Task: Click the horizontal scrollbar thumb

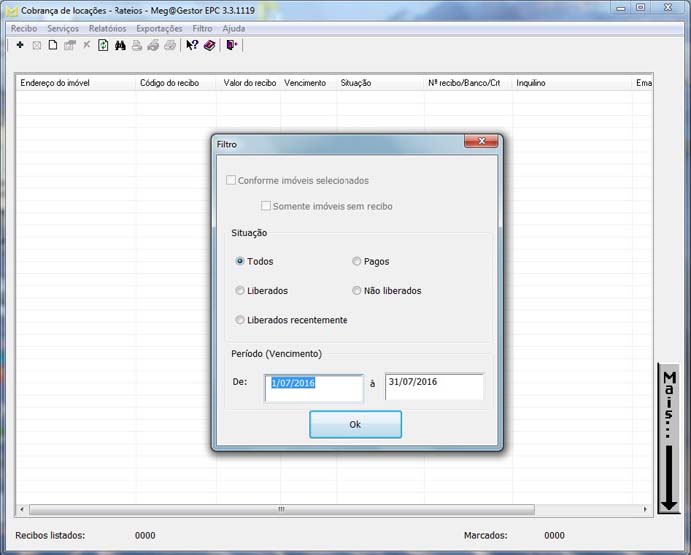Action: click(x=279, y=509)
